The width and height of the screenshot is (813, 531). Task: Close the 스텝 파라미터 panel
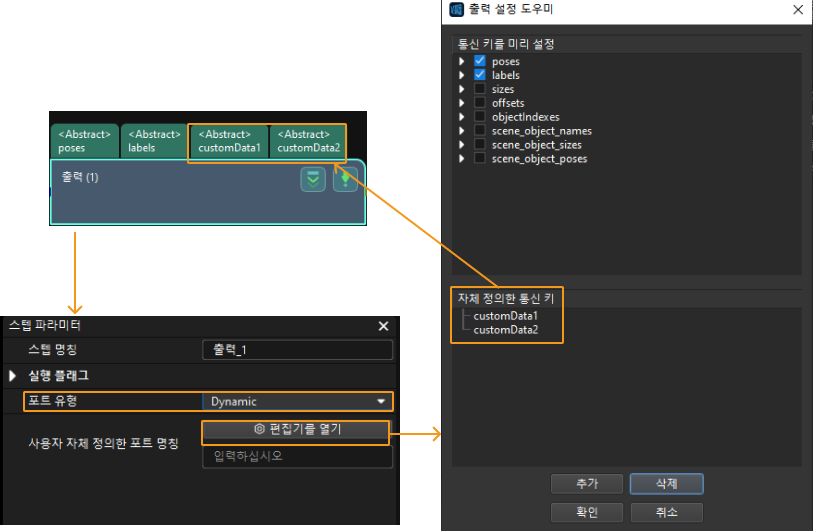(x=383, y=326)
